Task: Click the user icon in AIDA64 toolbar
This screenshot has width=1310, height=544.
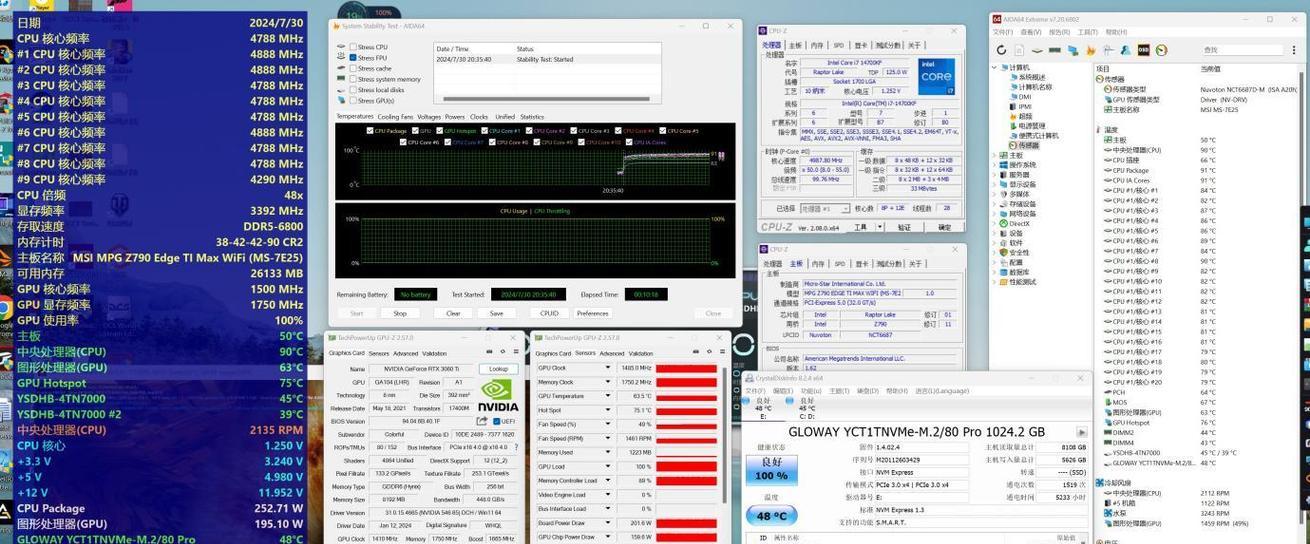Action: pyautogui.click(x=1126, y=50)
